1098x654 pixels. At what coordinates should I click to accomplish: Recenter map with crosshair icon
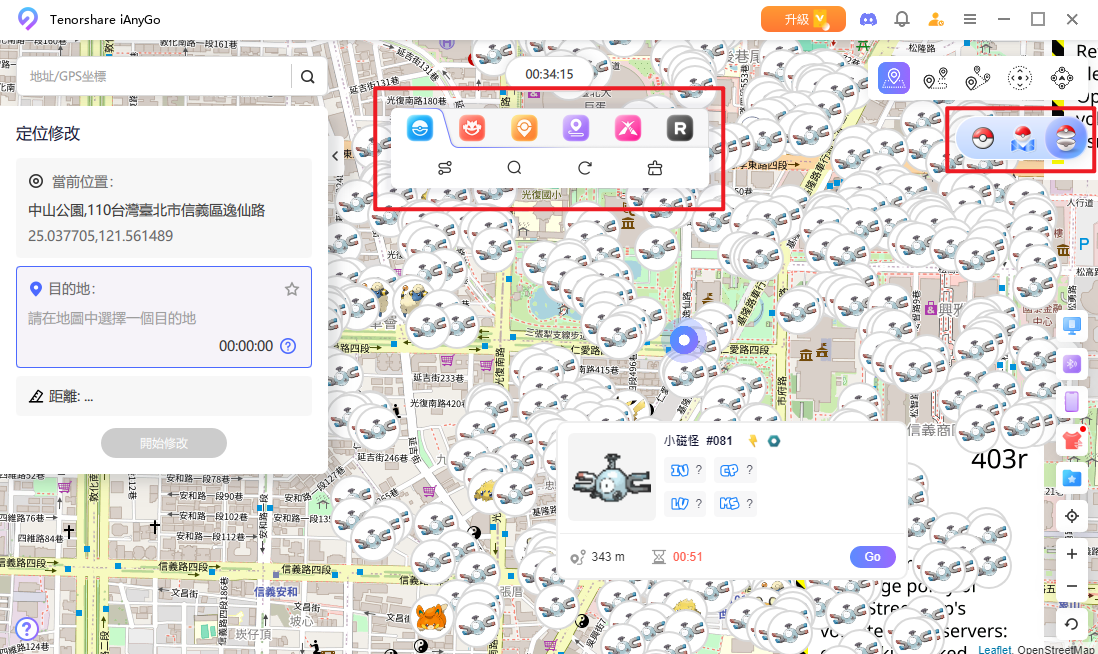pos(1071,517)
